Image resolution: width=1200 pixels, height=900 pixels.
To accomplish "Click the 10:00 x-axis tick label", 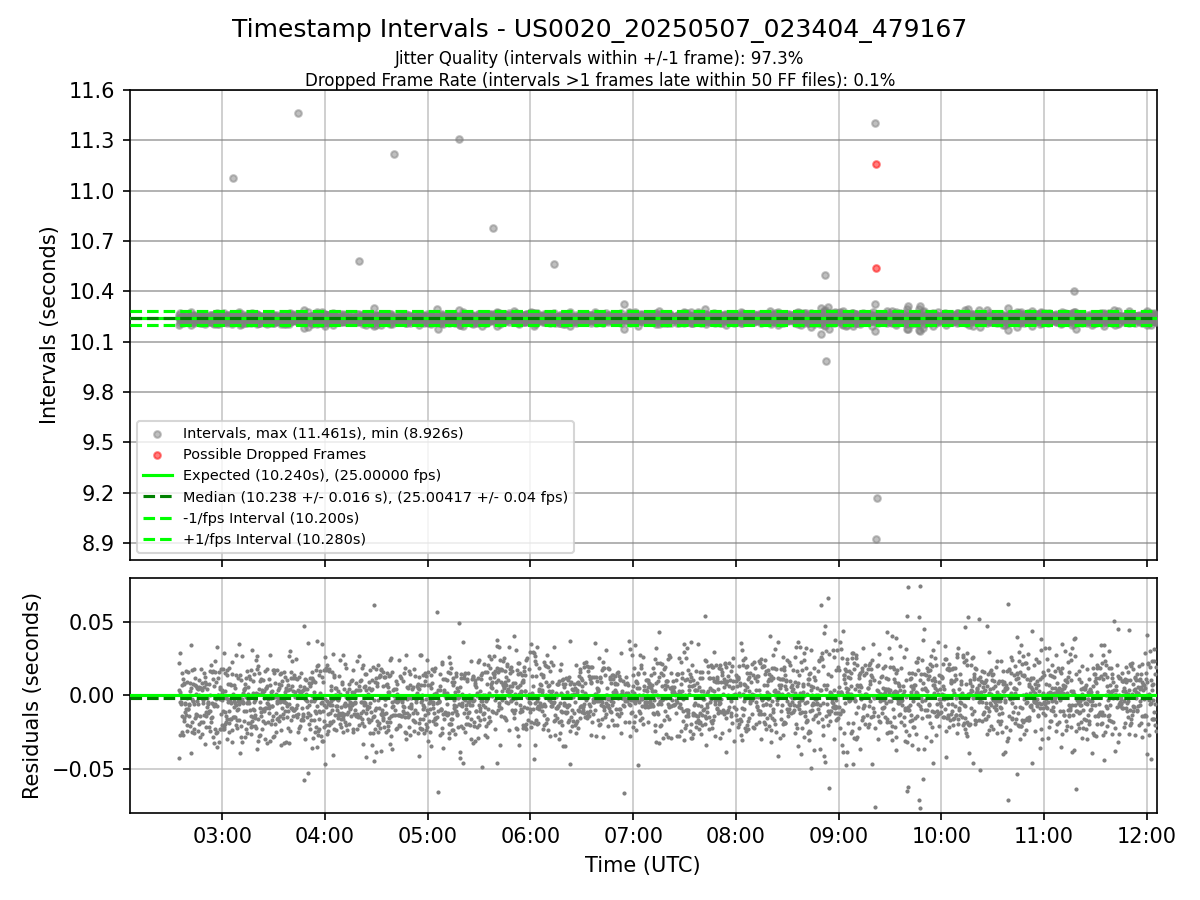I will coord(941,834).
